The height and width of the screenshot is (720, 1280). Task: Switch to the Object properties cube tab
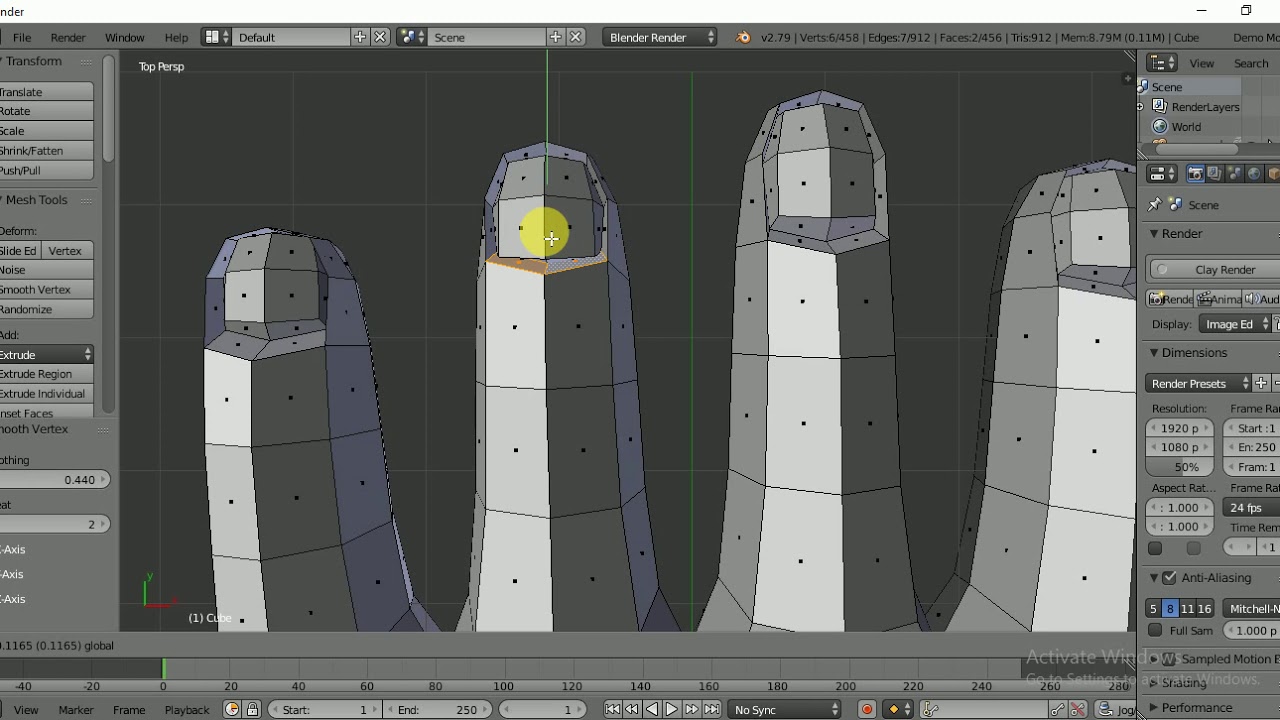pyautogui.click(x=1273, y=174)
